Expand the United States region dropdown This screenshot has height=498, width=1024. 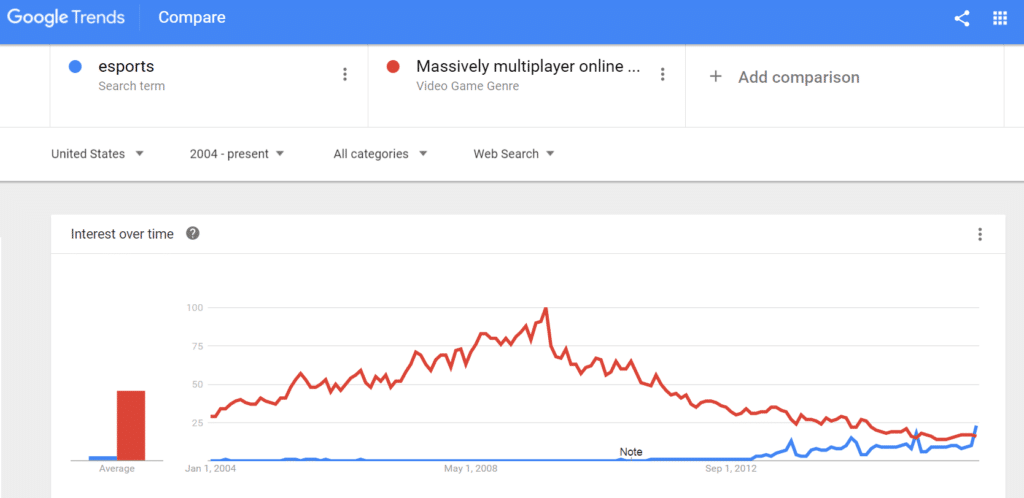point(97,154)
